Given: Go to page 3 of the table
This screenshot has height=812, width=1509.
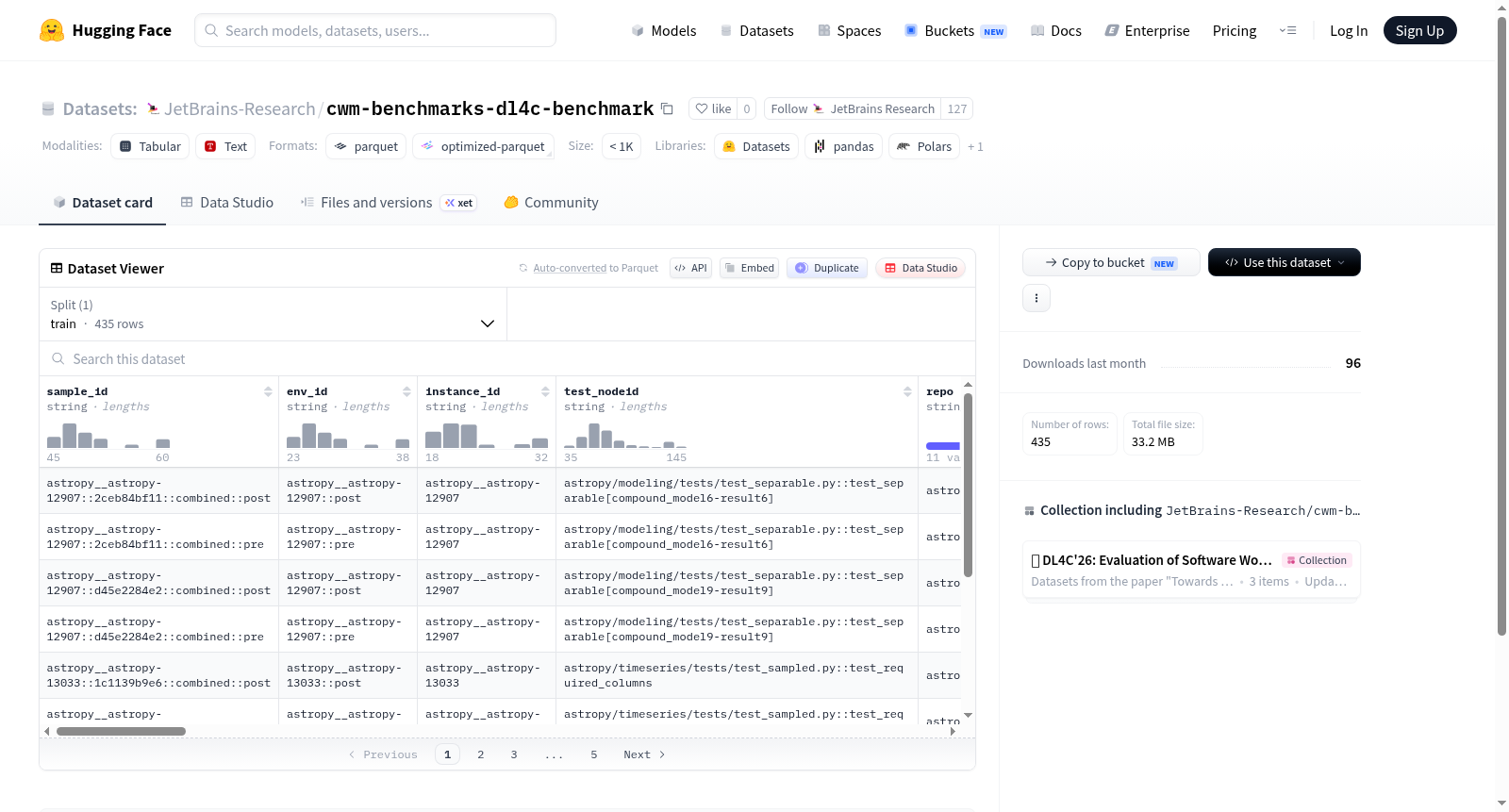Looking at the screenshot, I should [514, 754].
